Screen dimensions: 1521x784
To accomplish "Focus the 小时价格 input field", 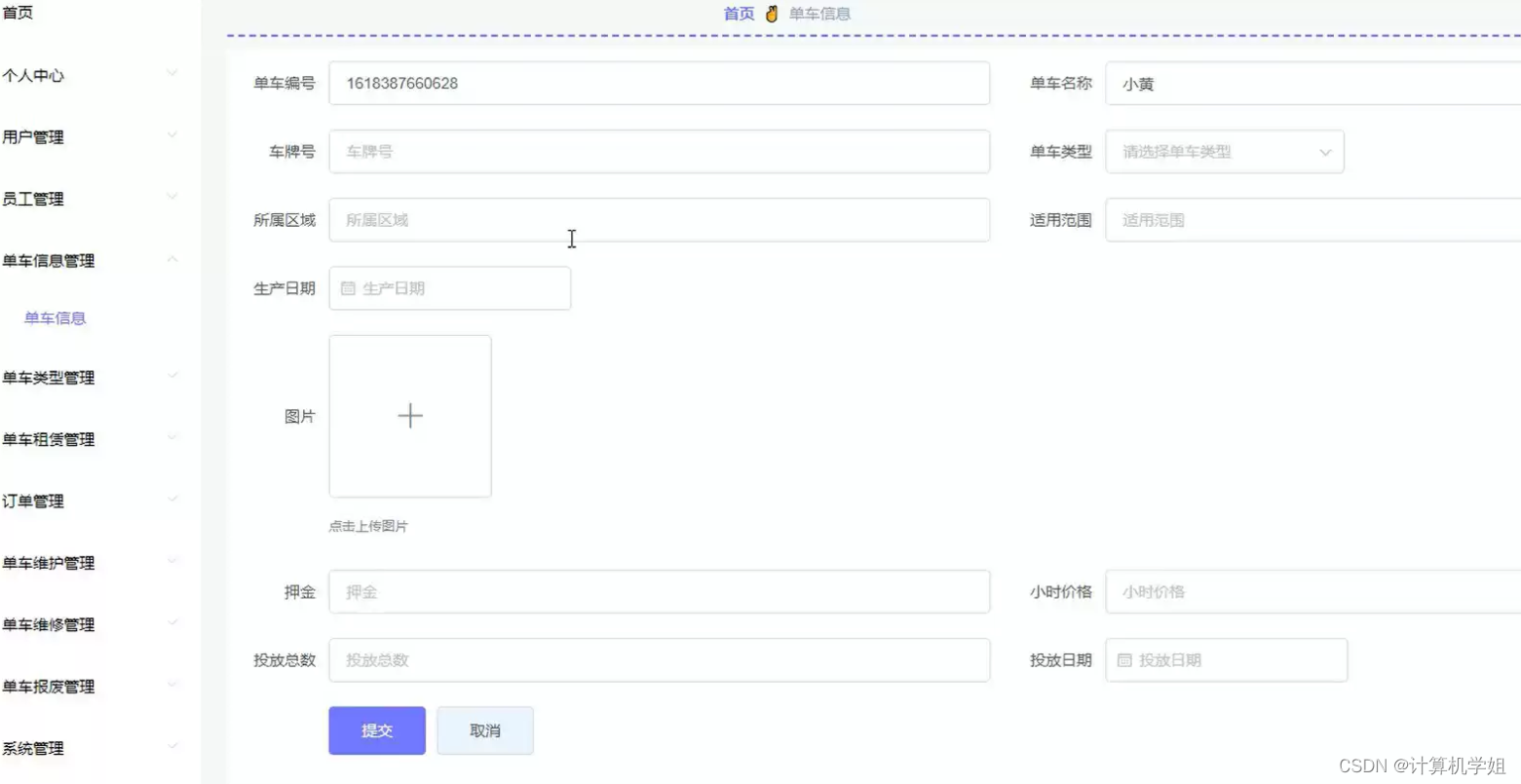I will 1313,592.
